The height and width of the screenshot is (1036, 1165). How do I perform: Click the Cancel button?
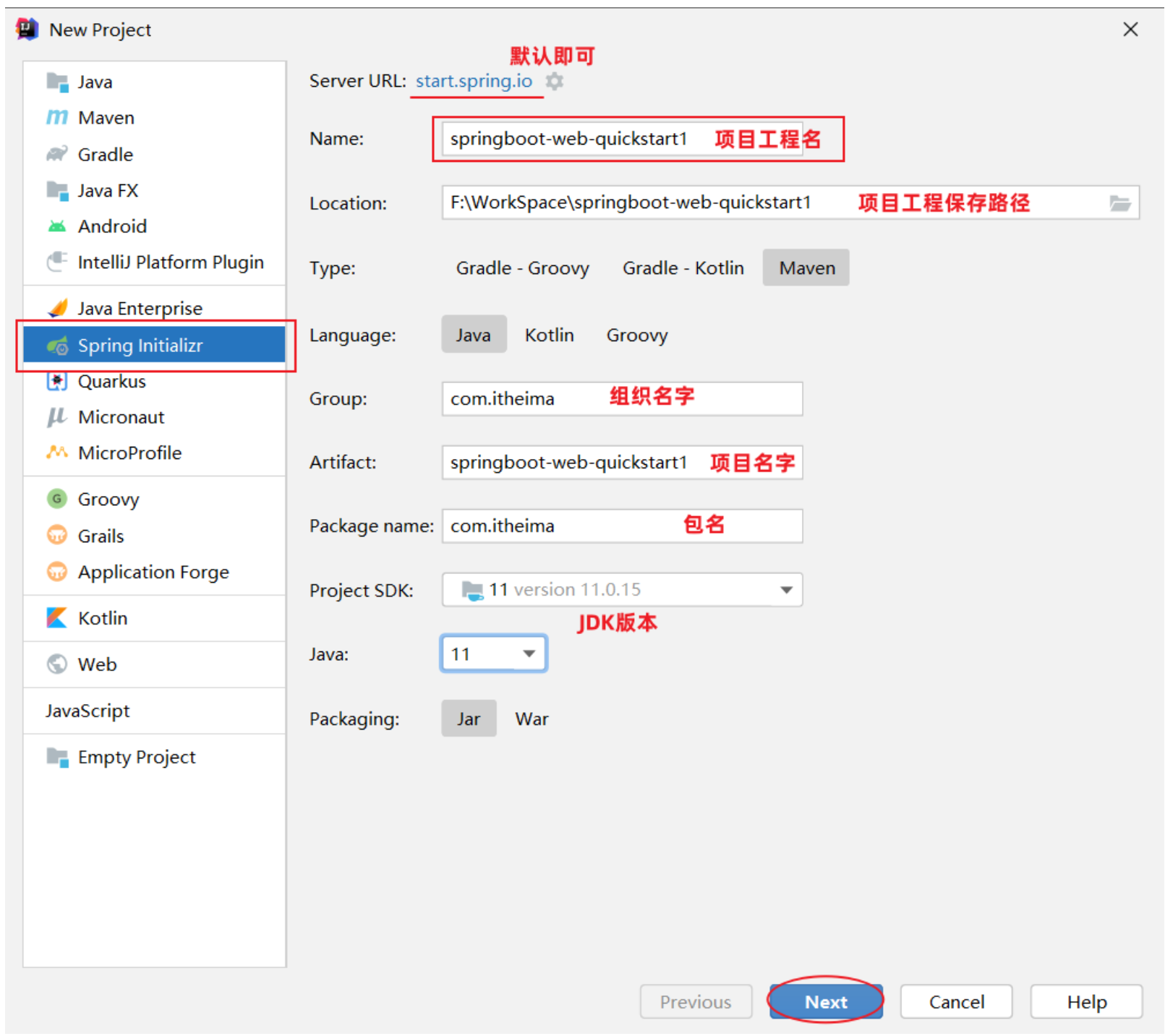tap(956, 1002)
